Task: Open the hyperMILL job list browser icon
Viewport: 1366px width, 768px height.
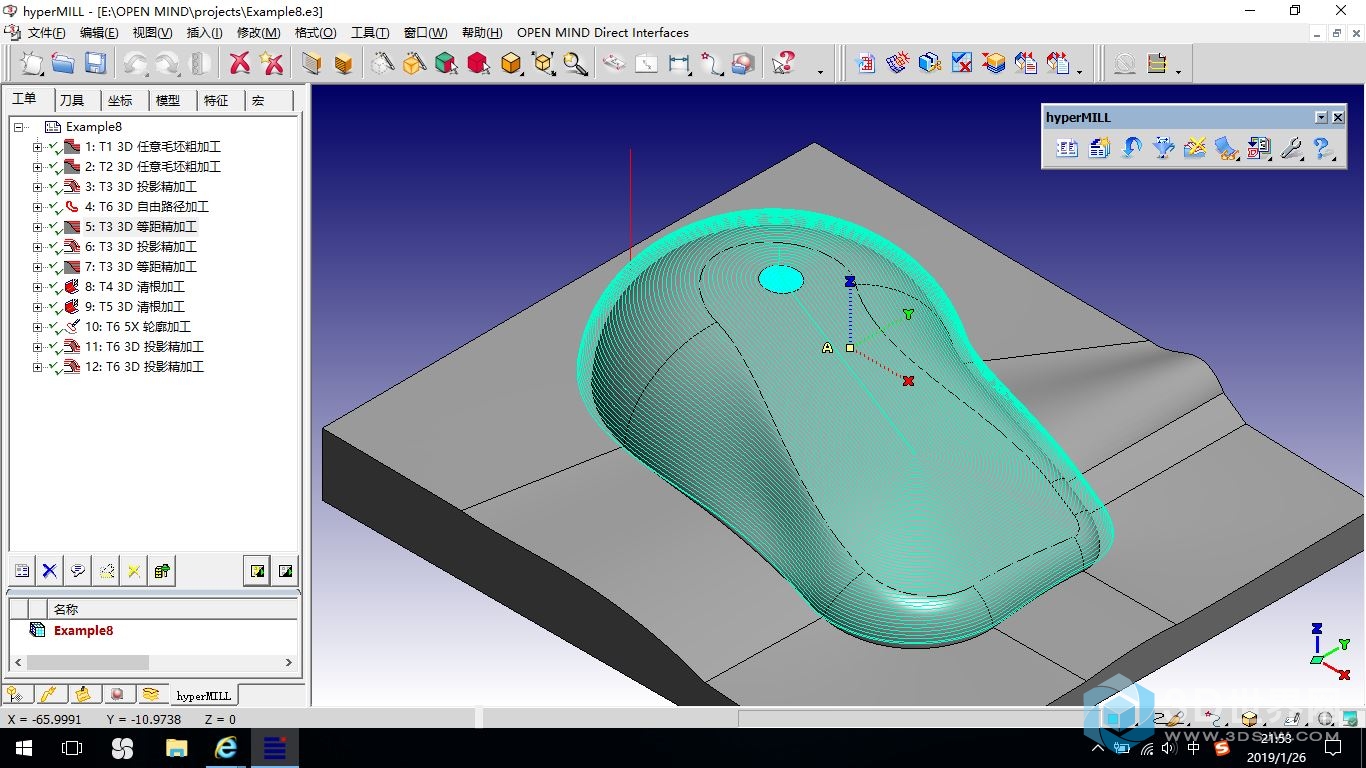Action: (1067, 149)
